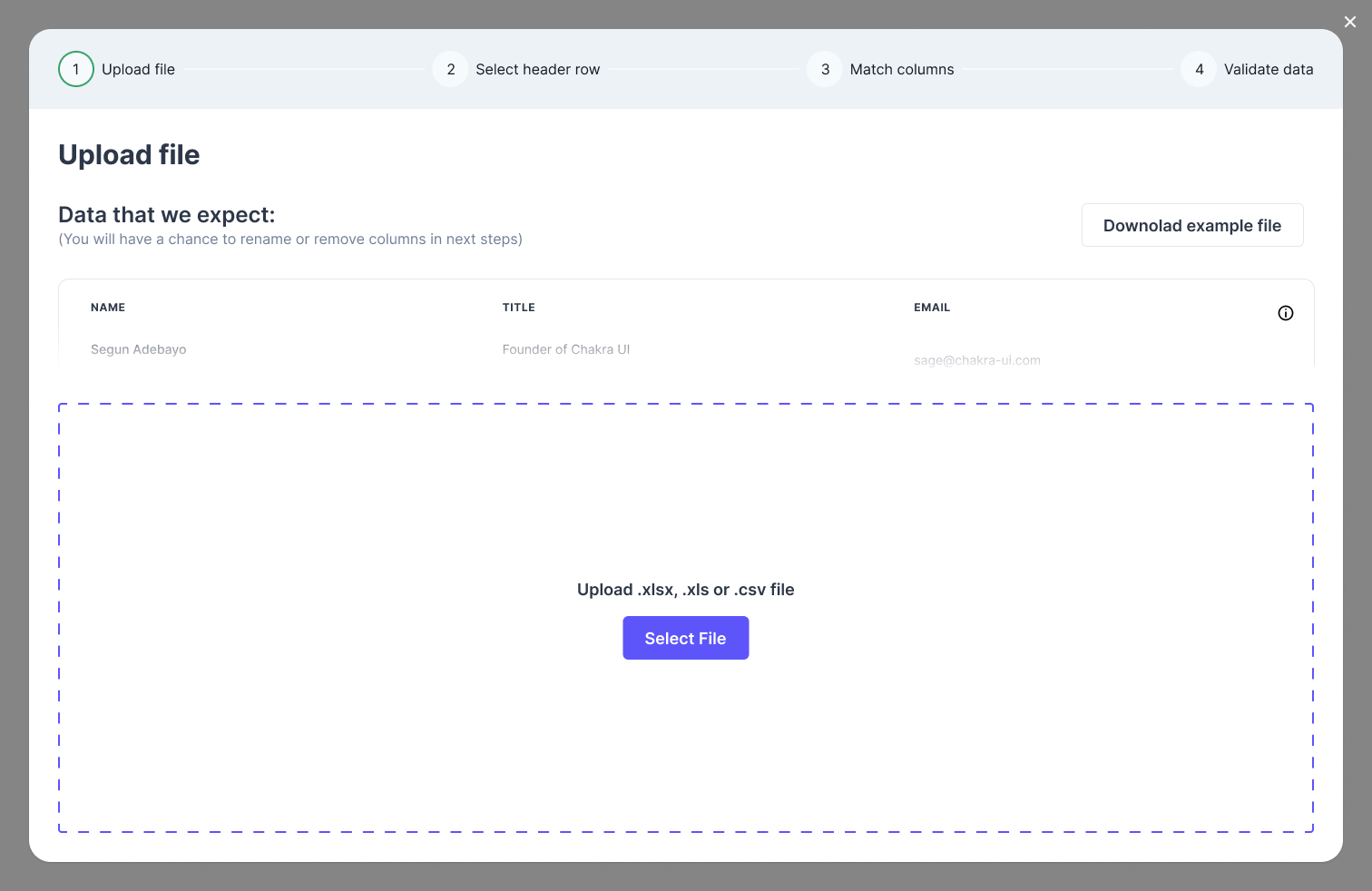Click the 'Data that we expect:' heading
This screenshot has height=891, width=1372.
point(167,215)
